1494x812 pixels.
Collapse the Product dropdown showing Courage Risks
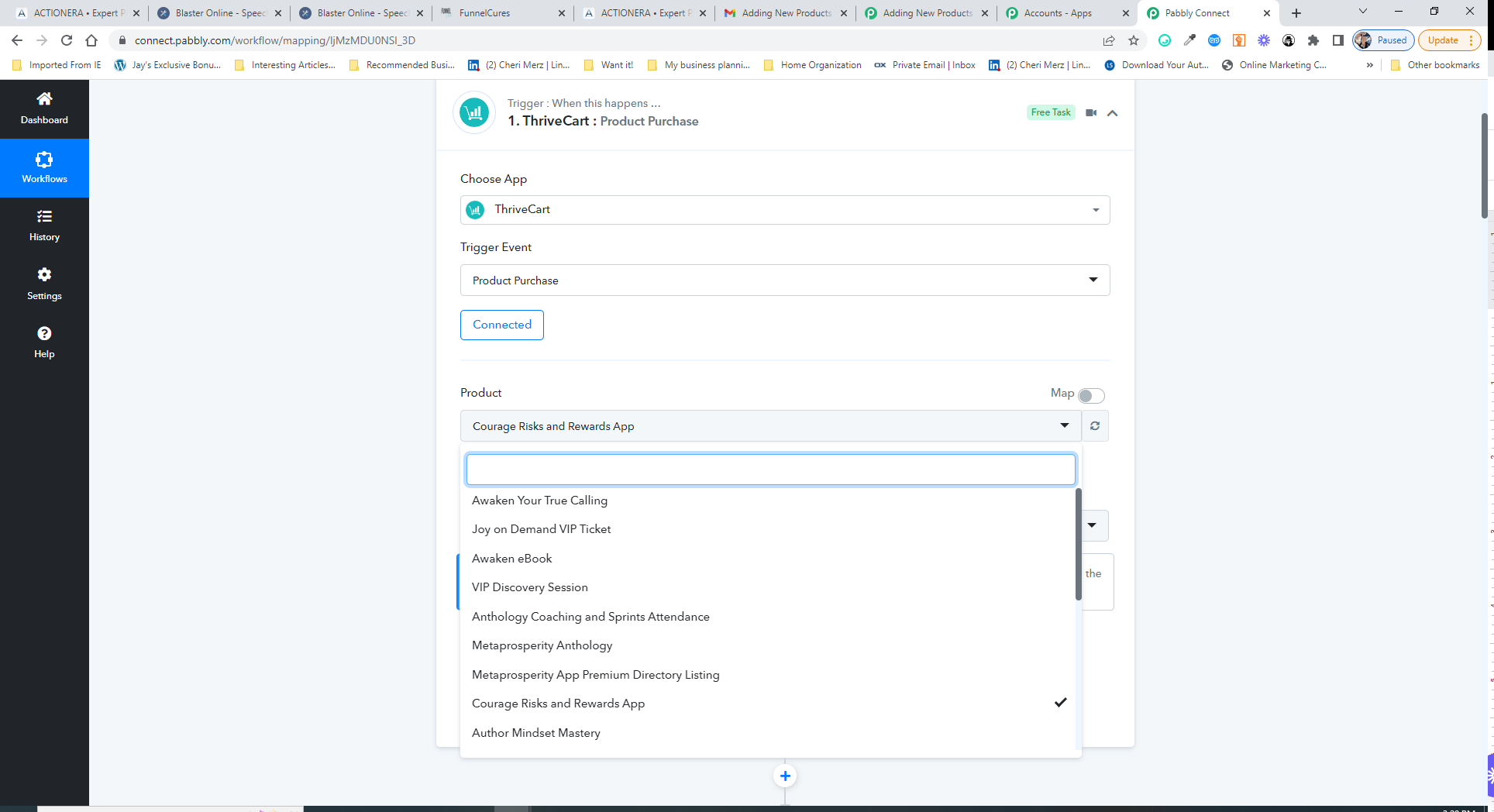point(771,425)
